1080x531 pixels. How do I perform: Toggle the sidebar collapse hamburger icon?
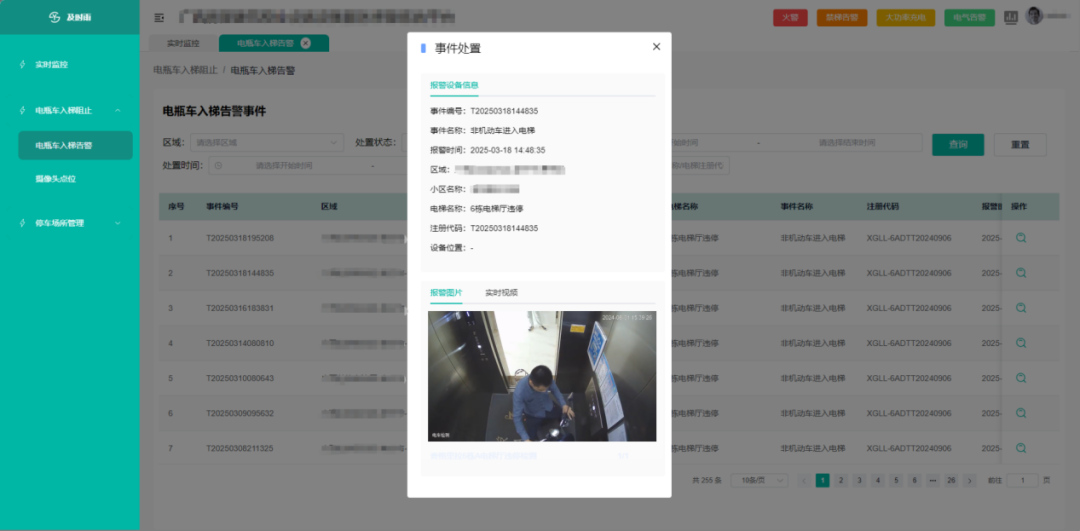(x=160, y=18)
